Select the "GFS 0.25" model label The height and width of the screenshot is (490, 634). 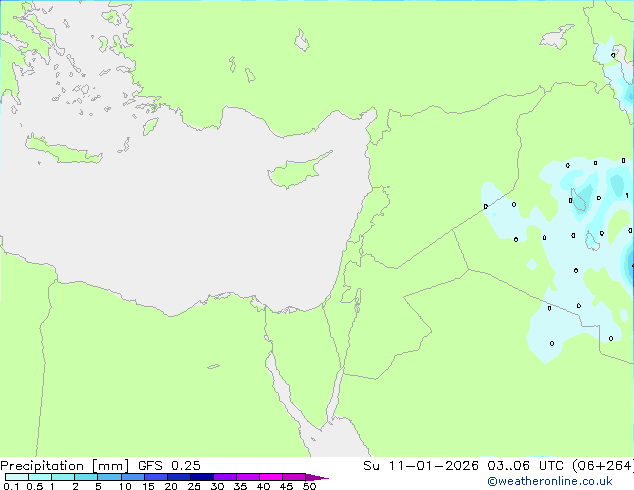[x=169, y=466]
